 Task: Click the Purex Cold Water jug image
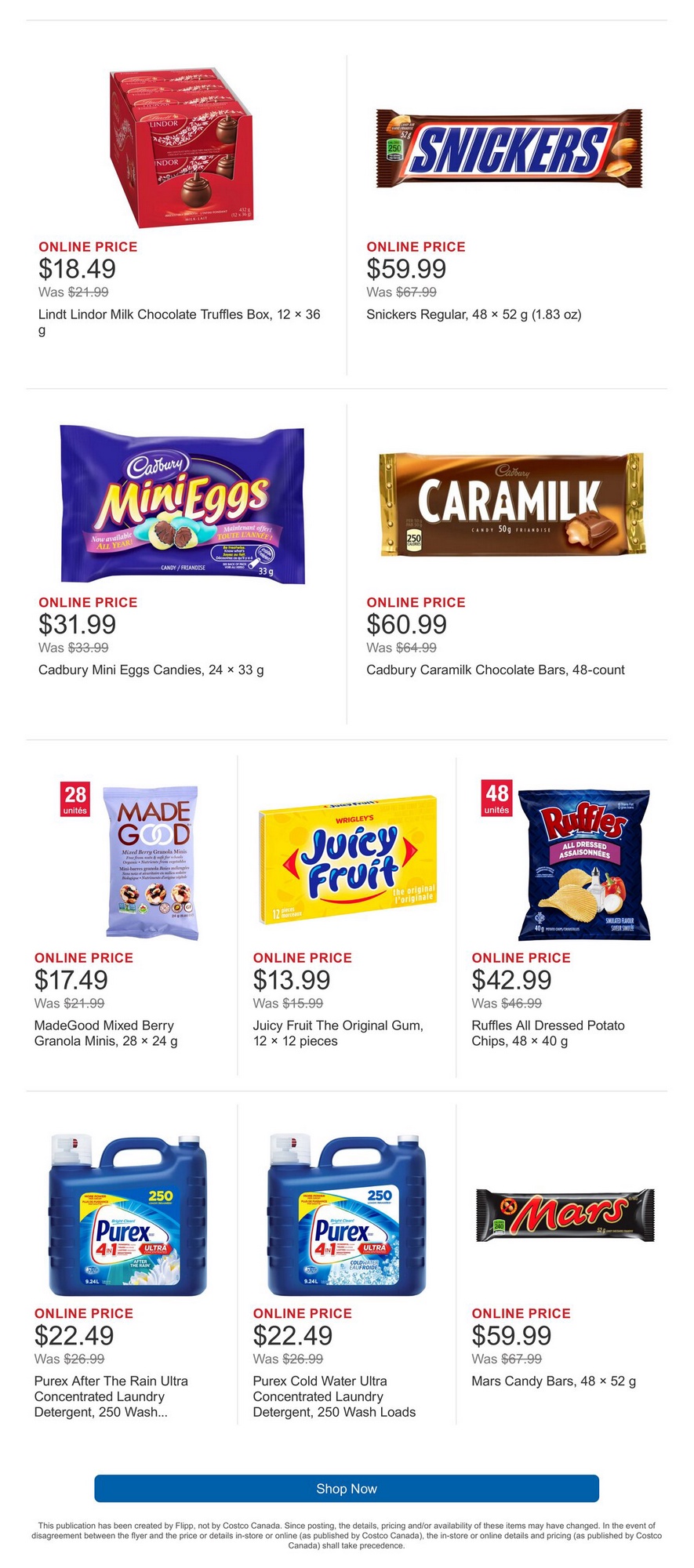click(347, 1214)
